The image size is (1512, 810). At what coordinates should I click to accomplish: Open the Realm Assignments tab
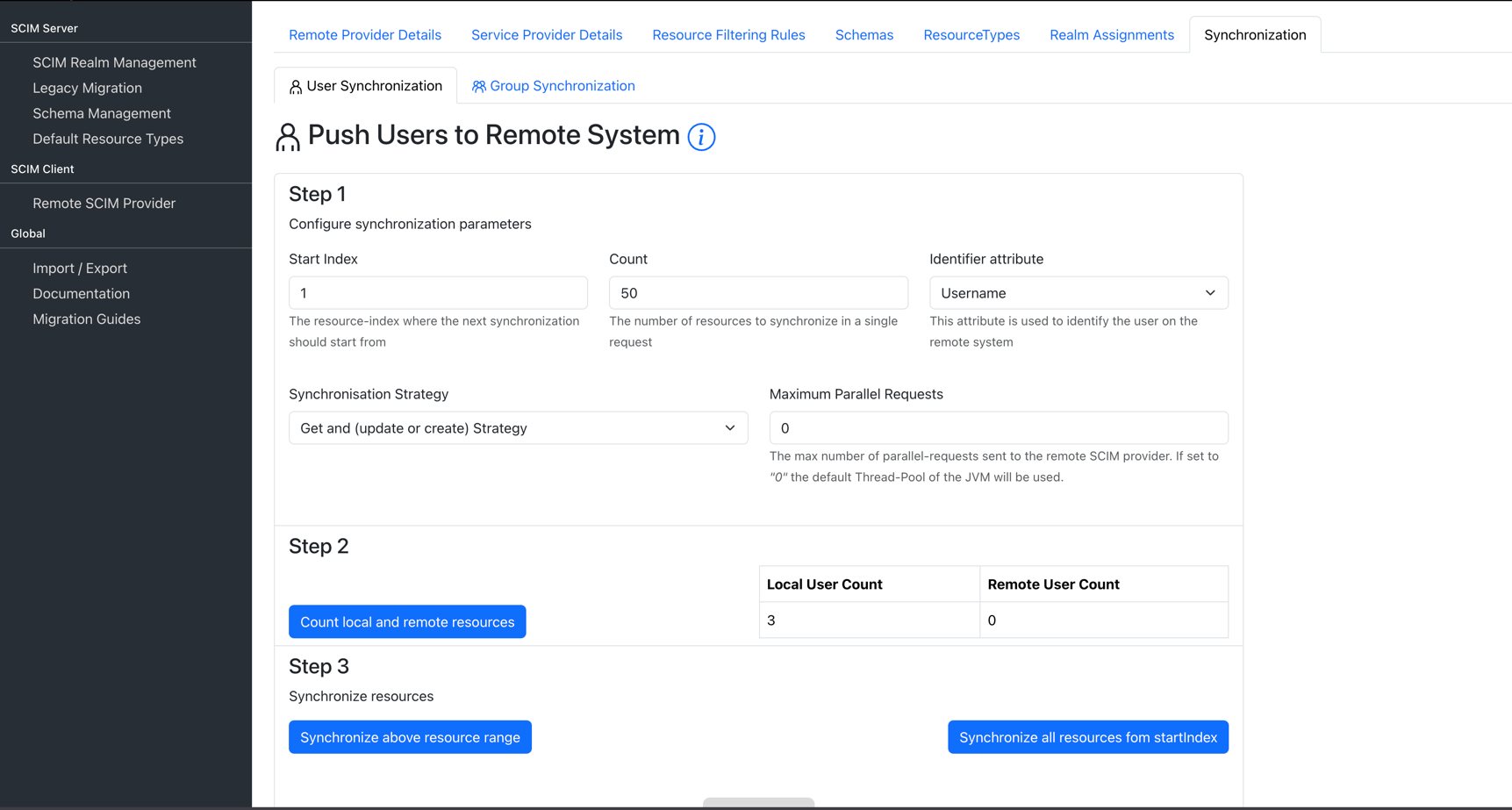pos(1111,34)
